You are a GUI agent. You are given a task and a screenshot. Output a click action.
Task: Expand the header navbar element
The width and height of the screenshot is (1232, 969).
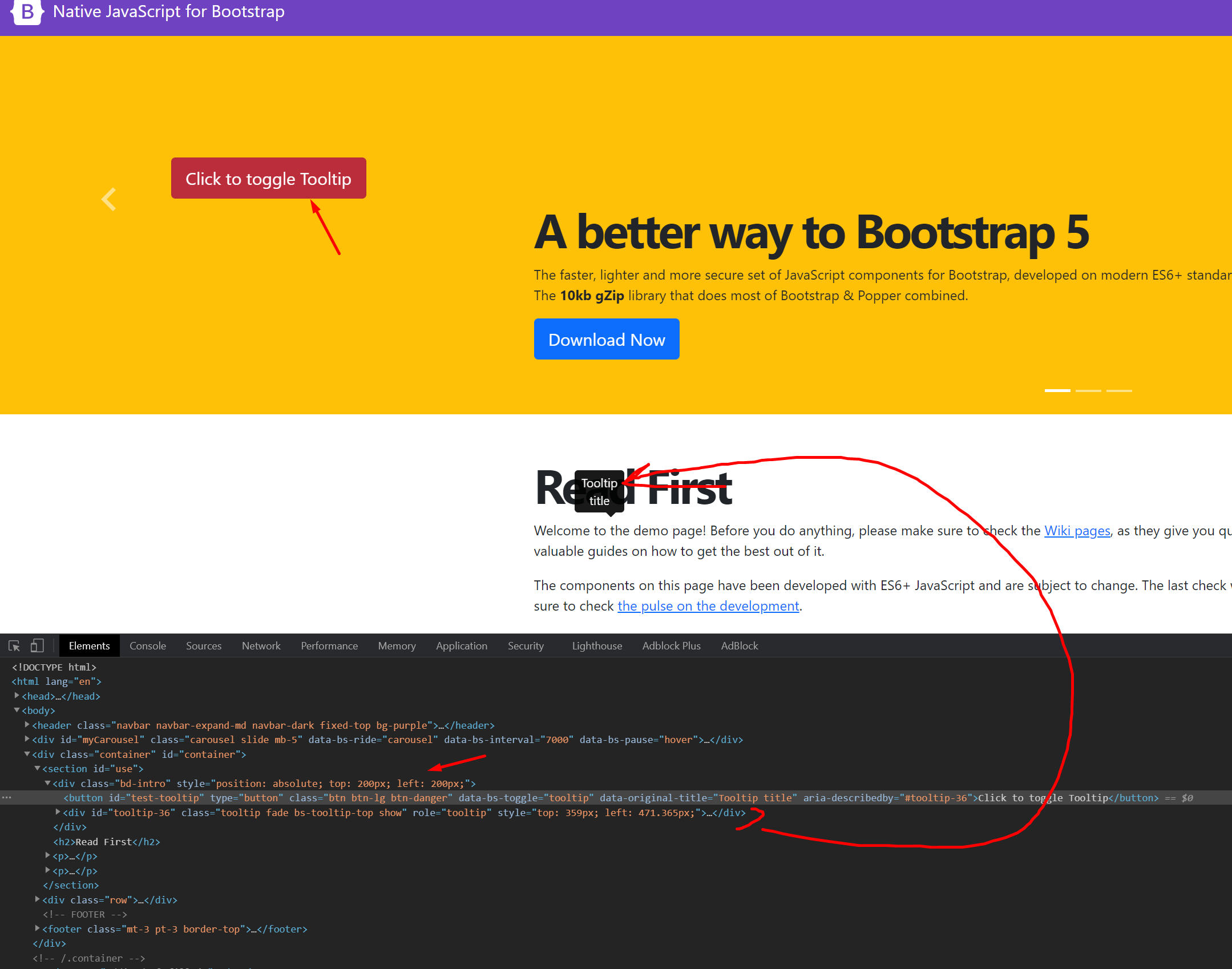click(x=27, y=725)
